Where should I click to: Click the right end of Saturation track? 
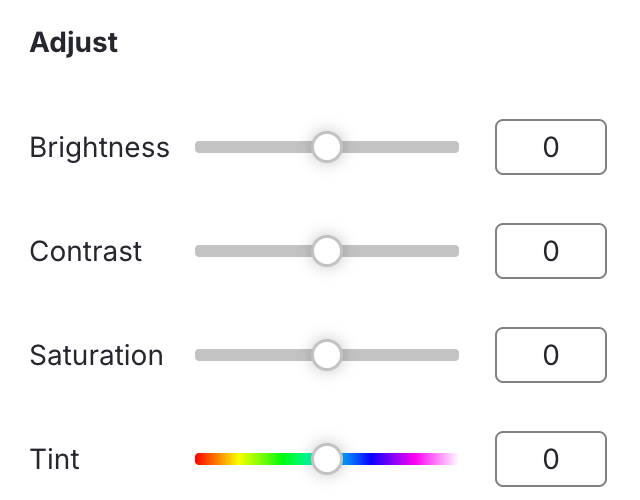click(x=453, y=355)
